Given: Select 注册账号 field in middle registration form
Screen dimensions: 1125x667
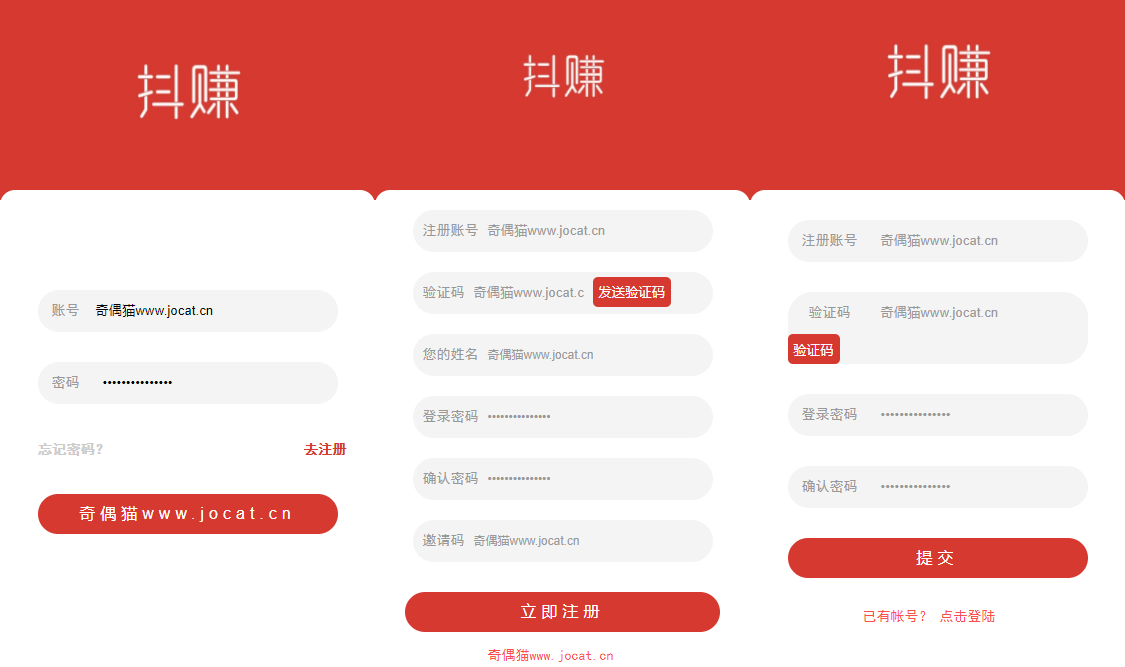Looking at the screenshot, I should (x=562, y=231).
